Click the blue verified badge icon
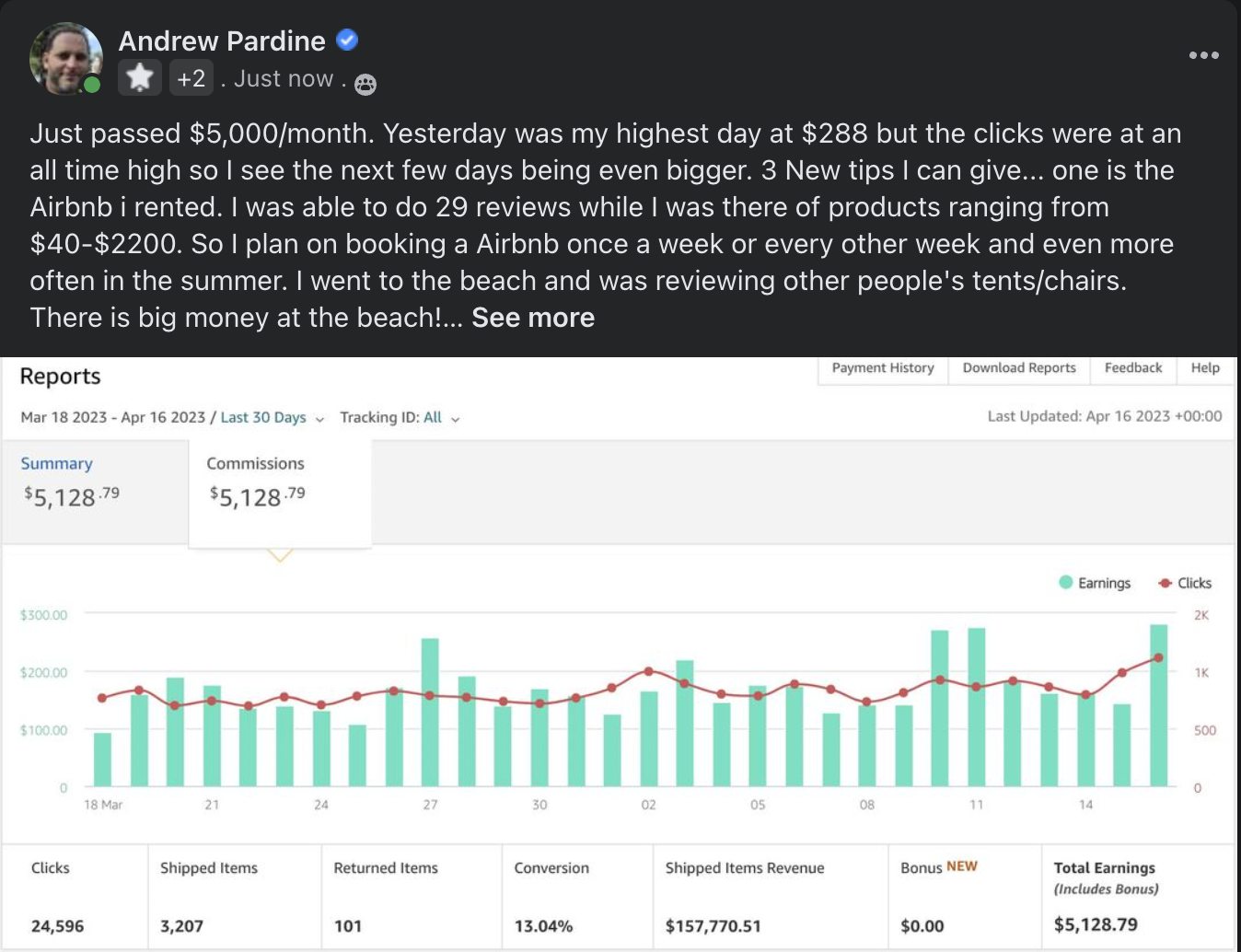This screenshot has width=1241, height=952. point(347,41)
